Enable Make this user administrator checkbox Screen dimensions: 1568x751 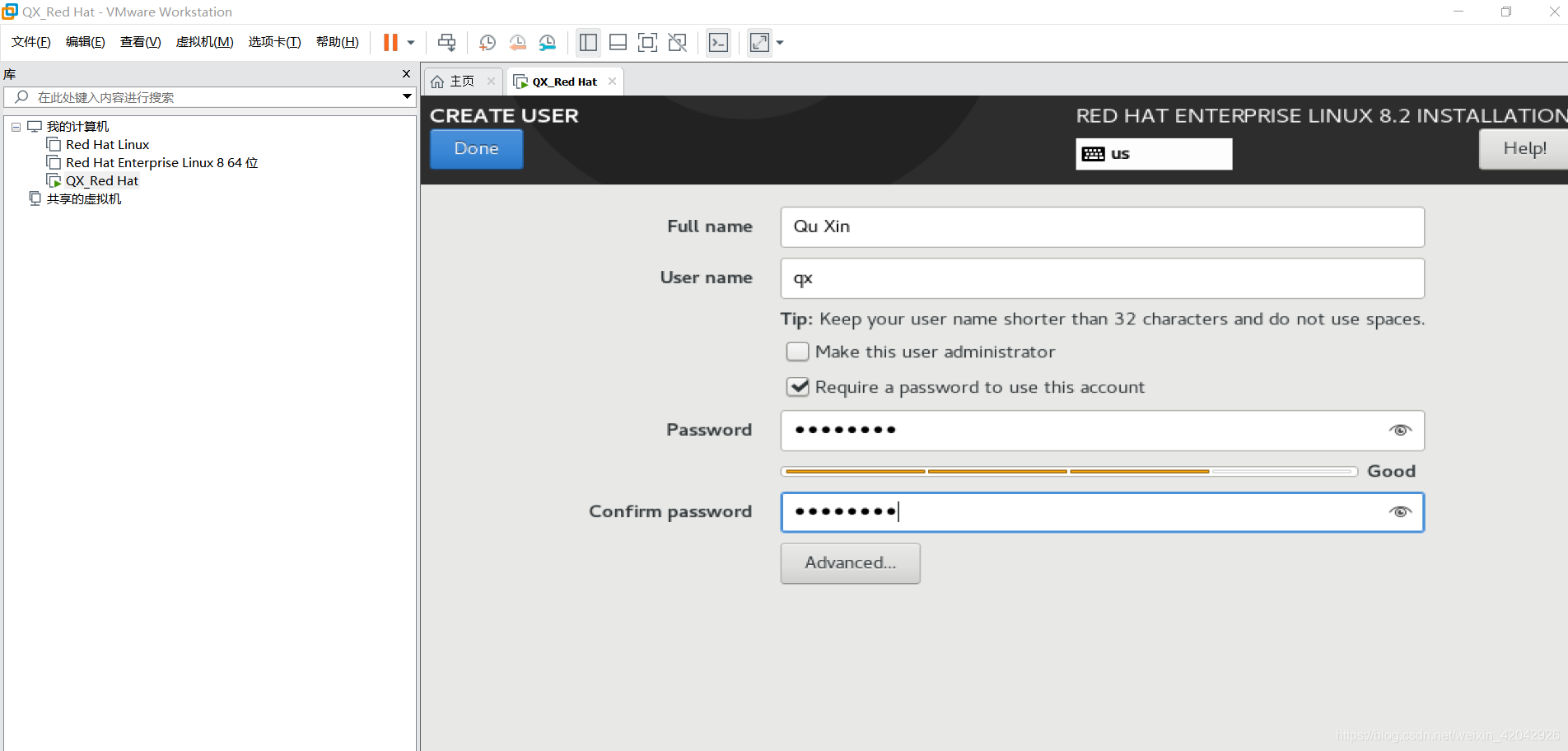coord(797,352)
